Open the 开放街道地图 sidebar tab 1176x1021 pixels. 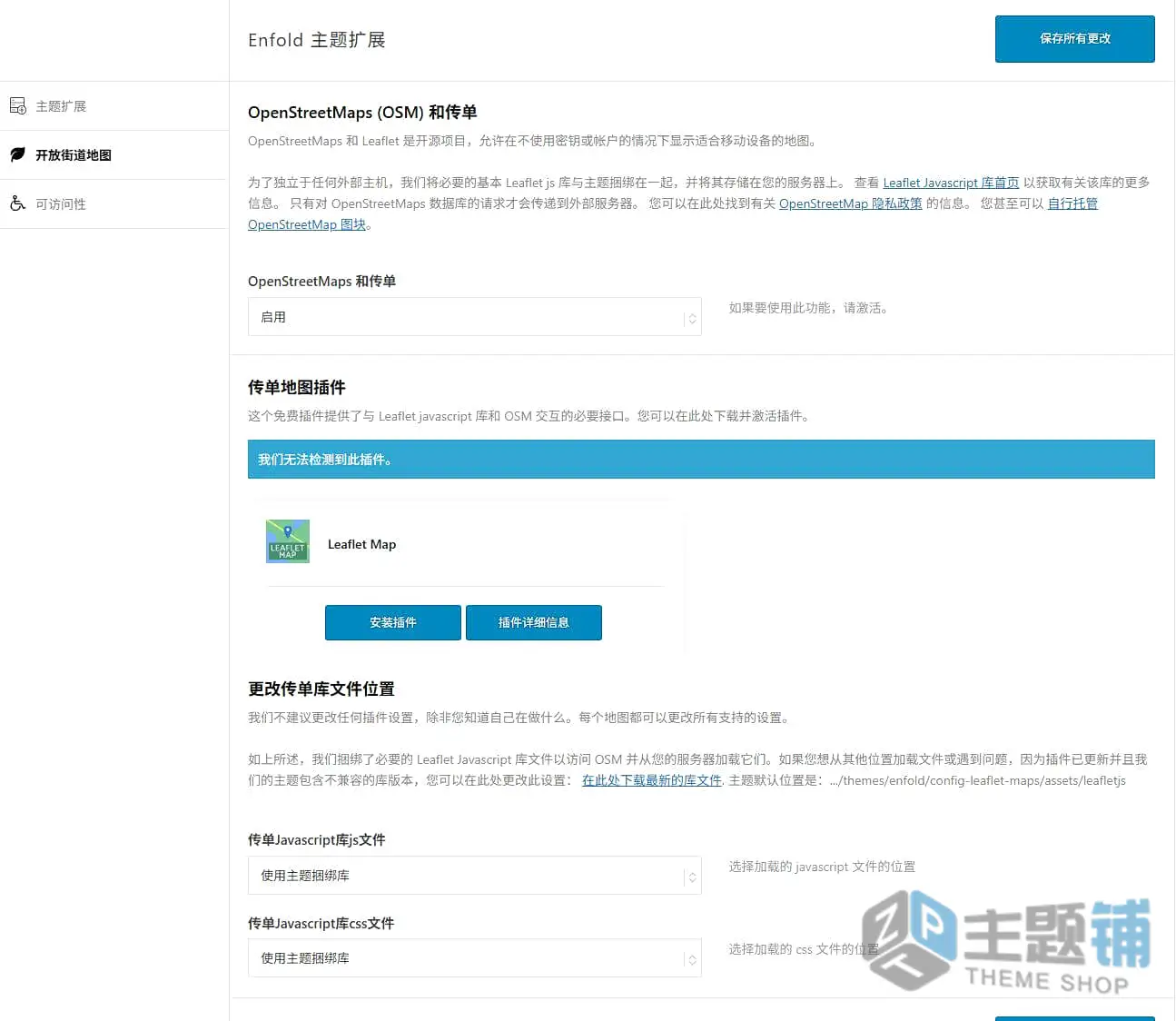(x=114, y=155)
